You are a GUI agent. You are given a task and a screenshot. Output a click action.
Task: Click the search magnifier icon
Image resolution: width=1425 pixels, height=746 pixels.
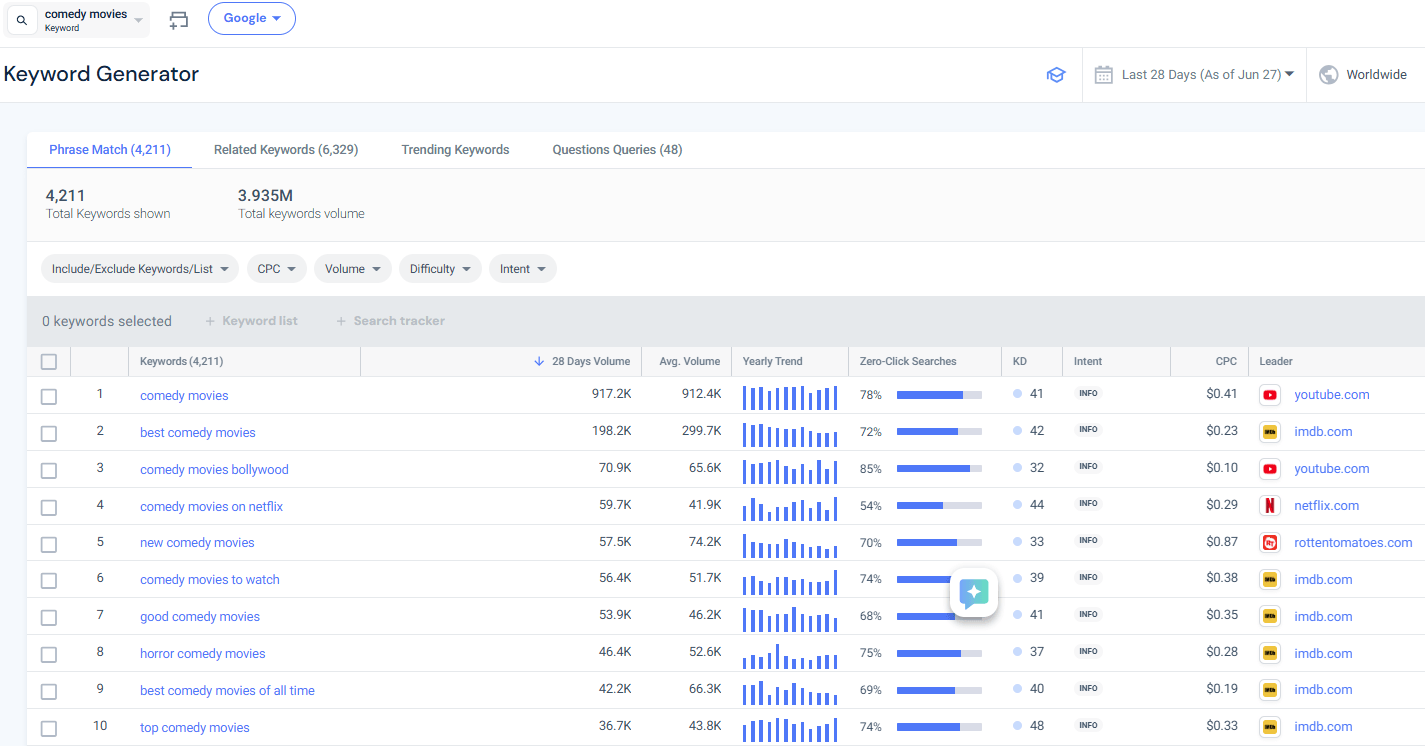point(22,20)
